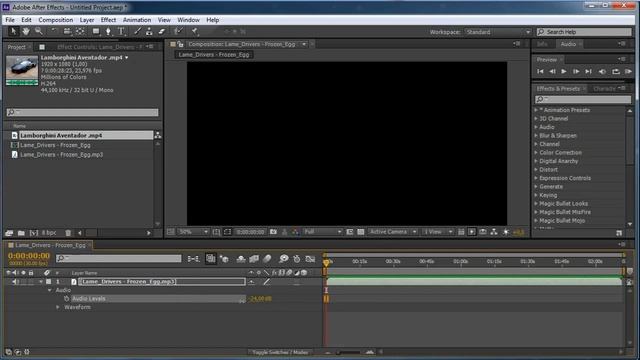Switch to the Info tab
Viewport: 640px width, 360px height.
(542, 44)
